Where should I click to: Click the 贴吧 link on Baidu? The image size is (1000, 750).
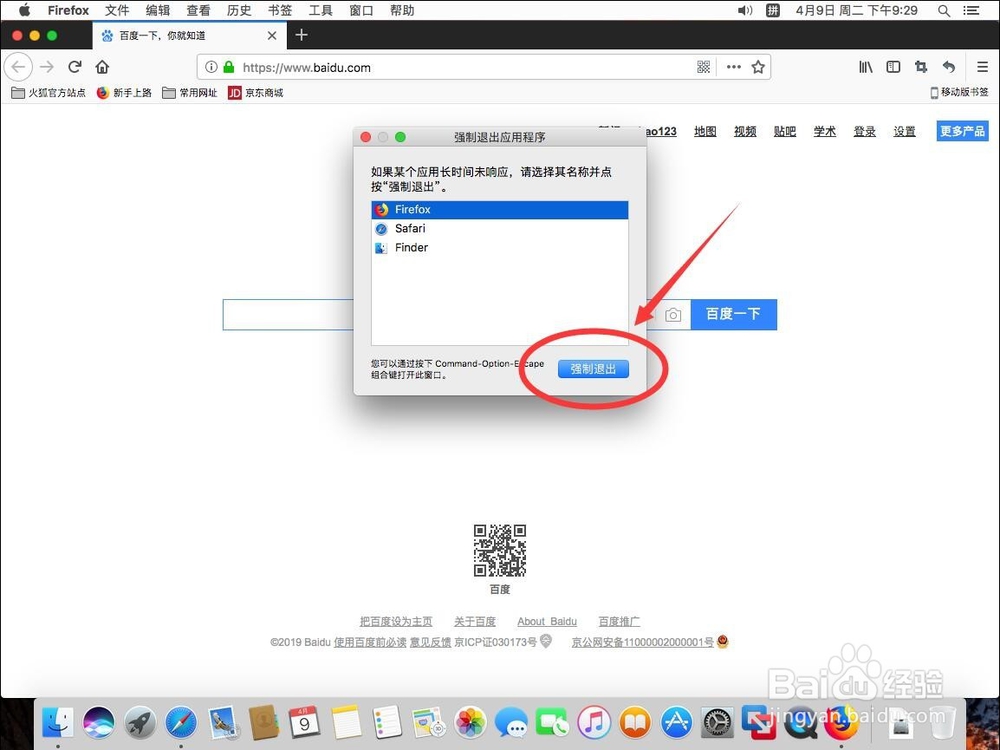[x=784, y=131]
